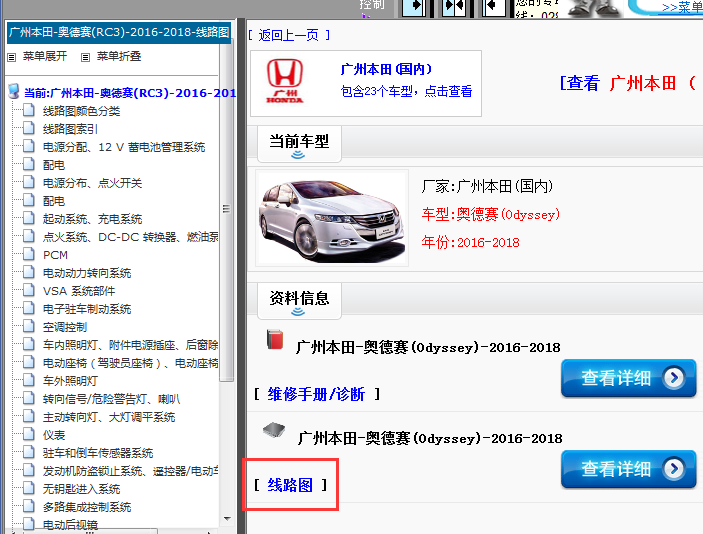Click the Odyssey car thumbnail

(332, 218)
